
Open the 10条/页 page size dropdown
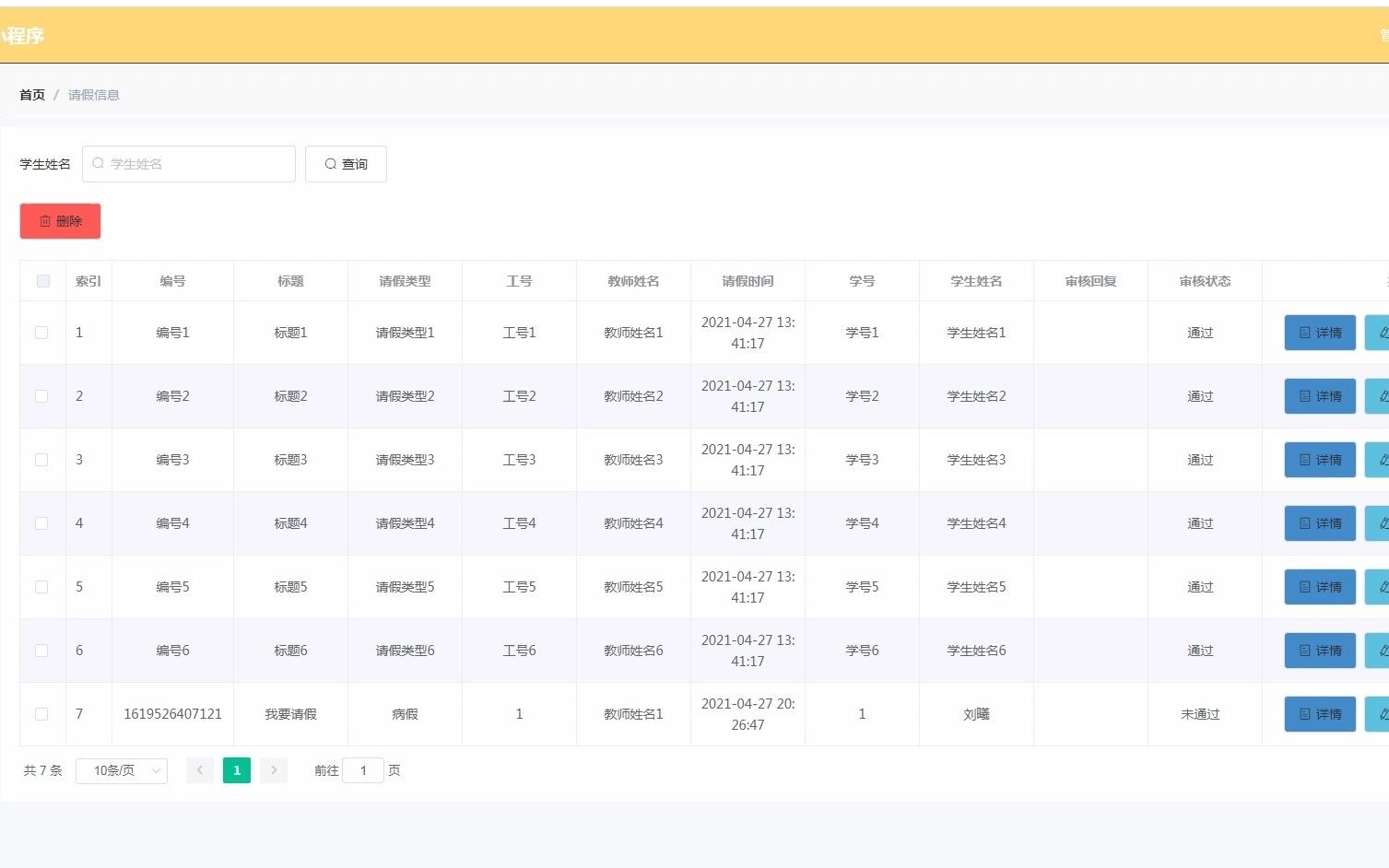(122, 770)
